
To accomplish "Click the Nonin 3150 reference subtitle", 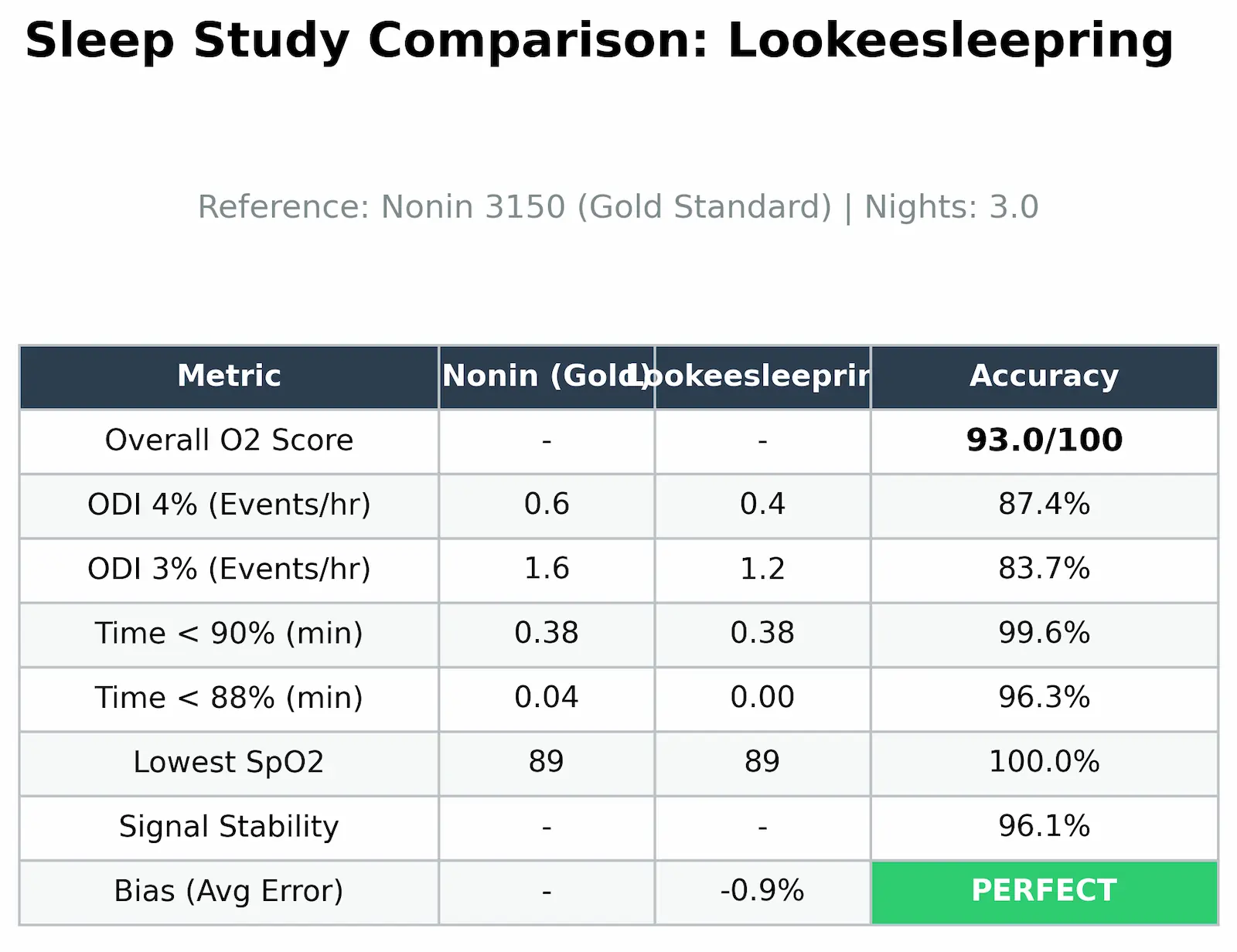I will (618, 207).
